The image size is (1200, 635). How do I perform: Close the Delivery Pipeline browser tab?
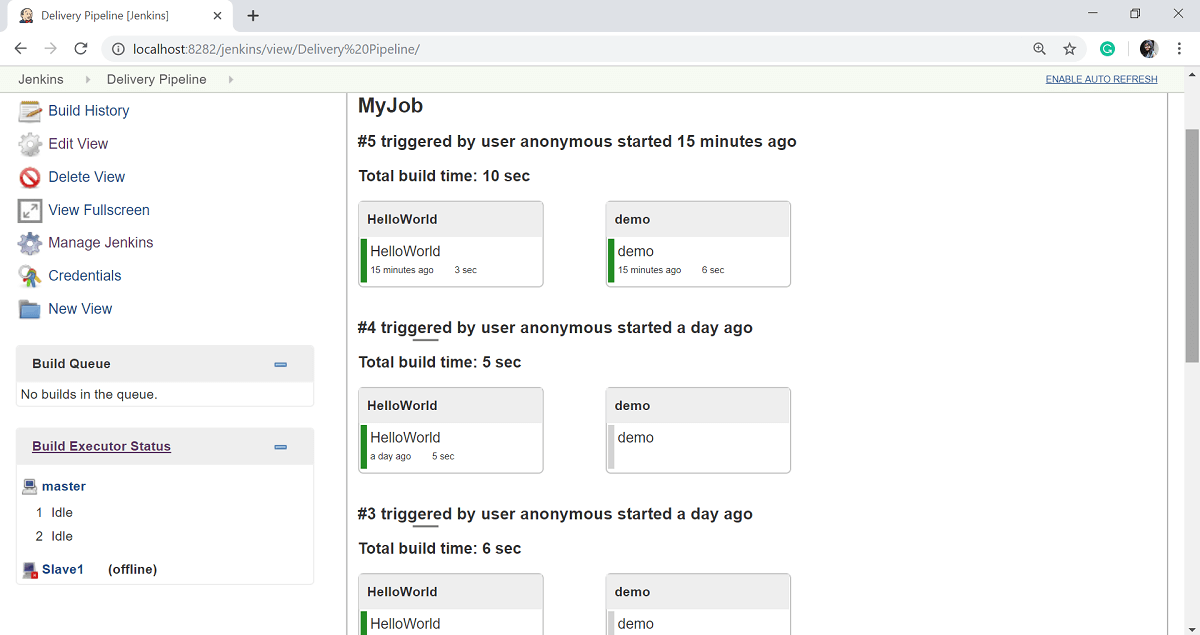215,16
